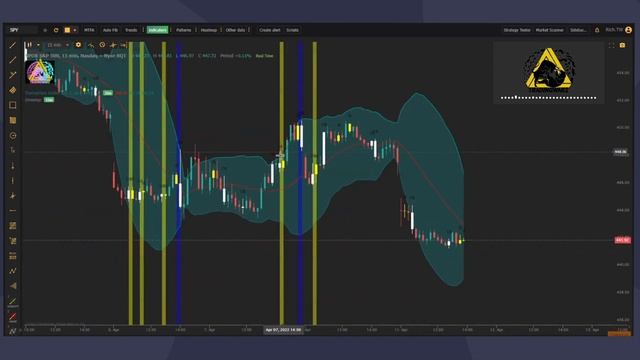The width and height of the screenshot is (640, 360).
Task: Open the Trends menu
Action: [x=131, y=30]
